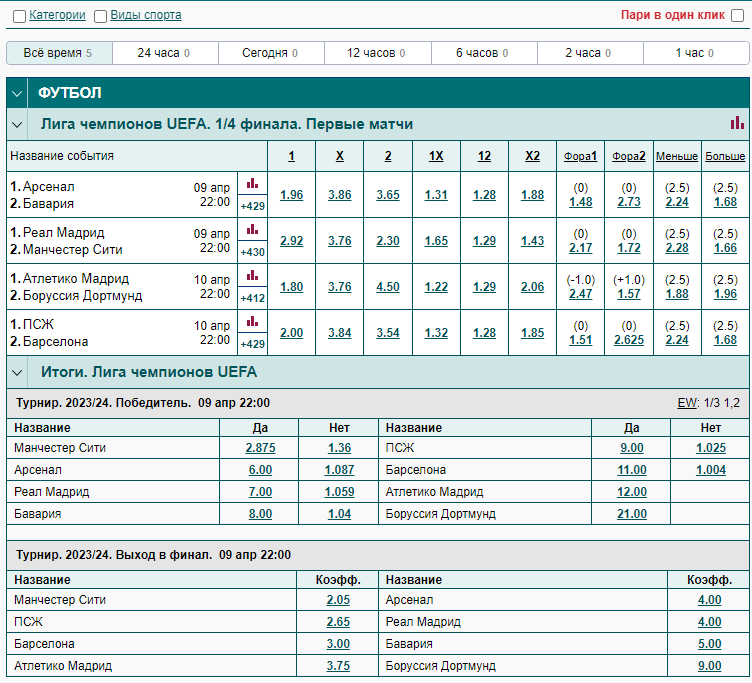Show +412 extra markets for Атлетико Мадрид match

pos(252,298)
